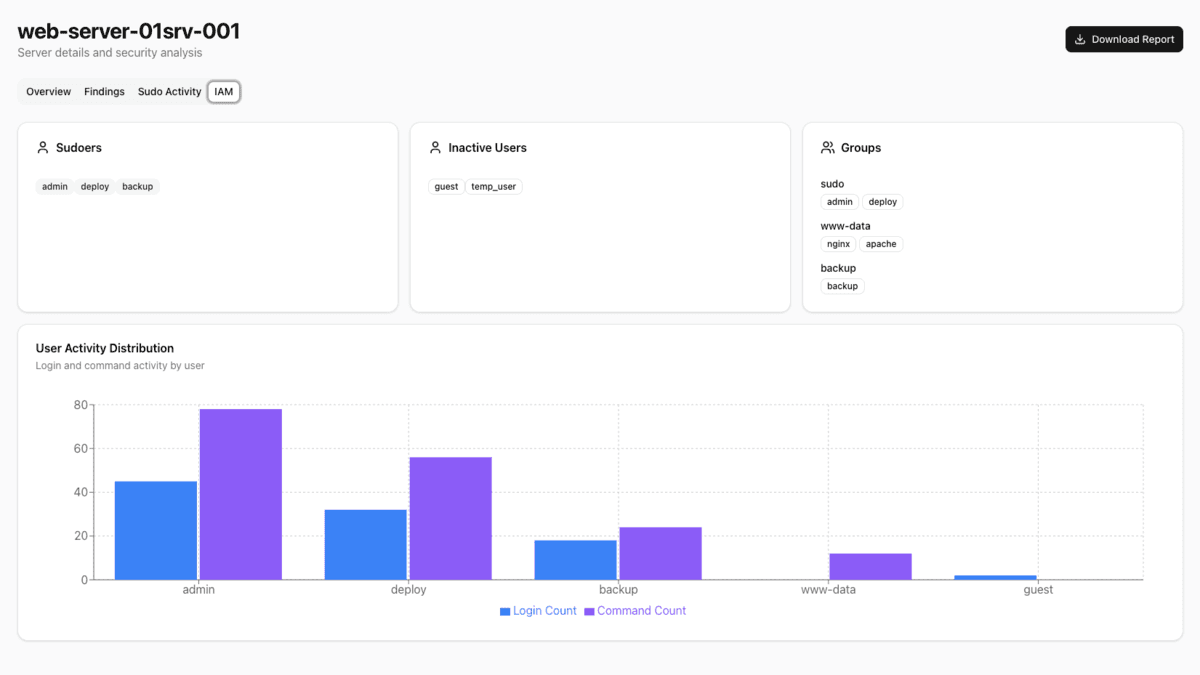Select the guest badge under Inactive Users
This screenshot has width=1200, height=675.
pyautogui.click(x=446, y=186)
